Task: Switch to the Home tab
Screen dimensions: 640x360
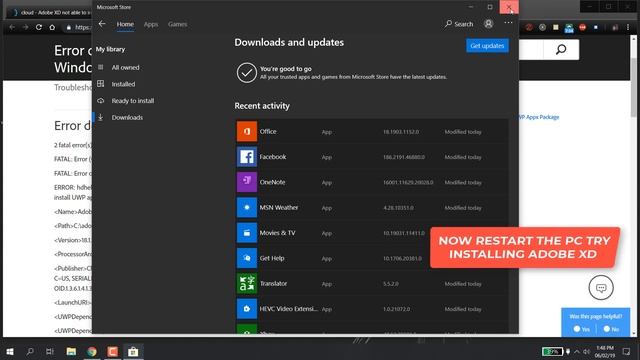Action: click(125, 24)
